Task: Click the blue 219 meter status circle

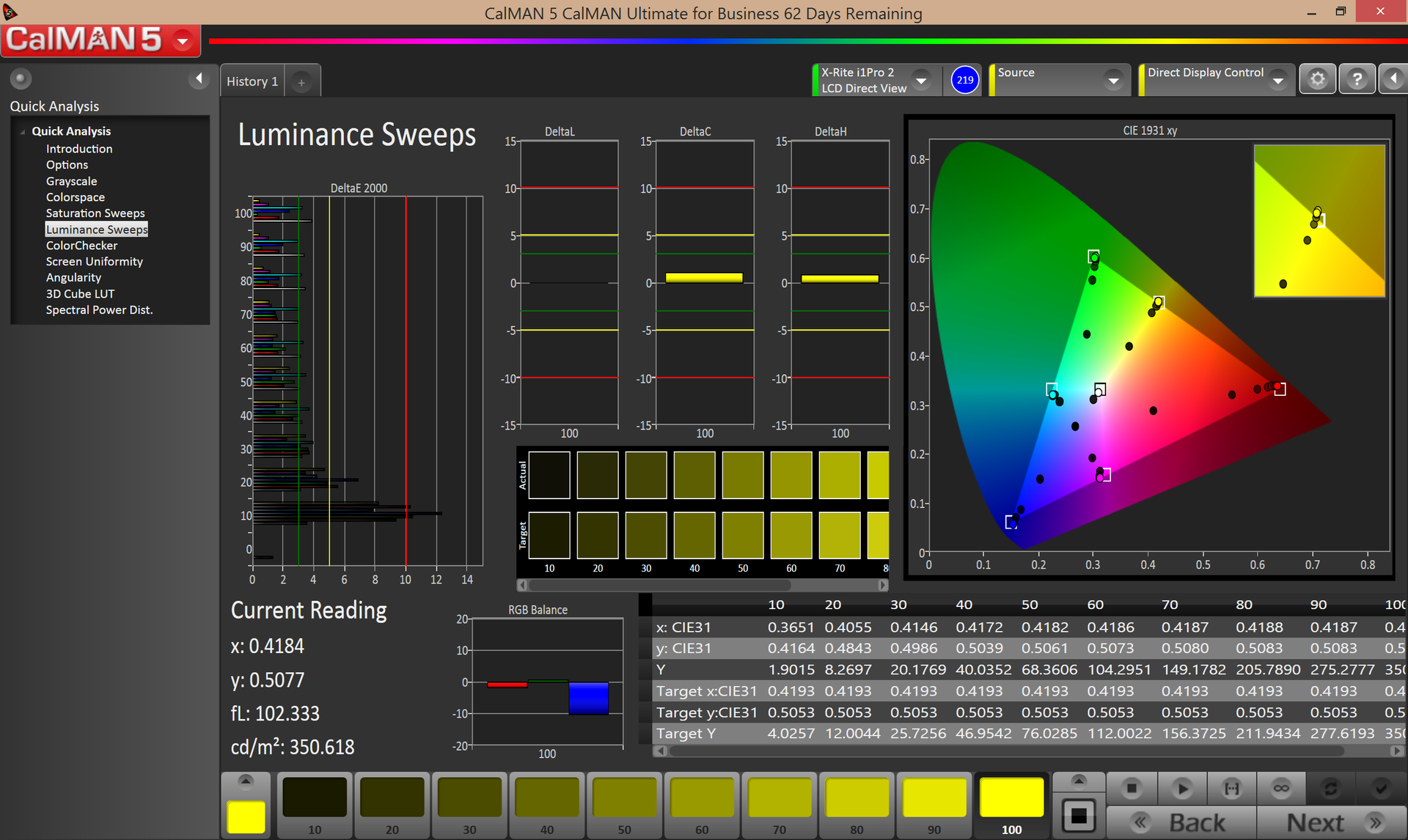Action: tap(964, 80)
